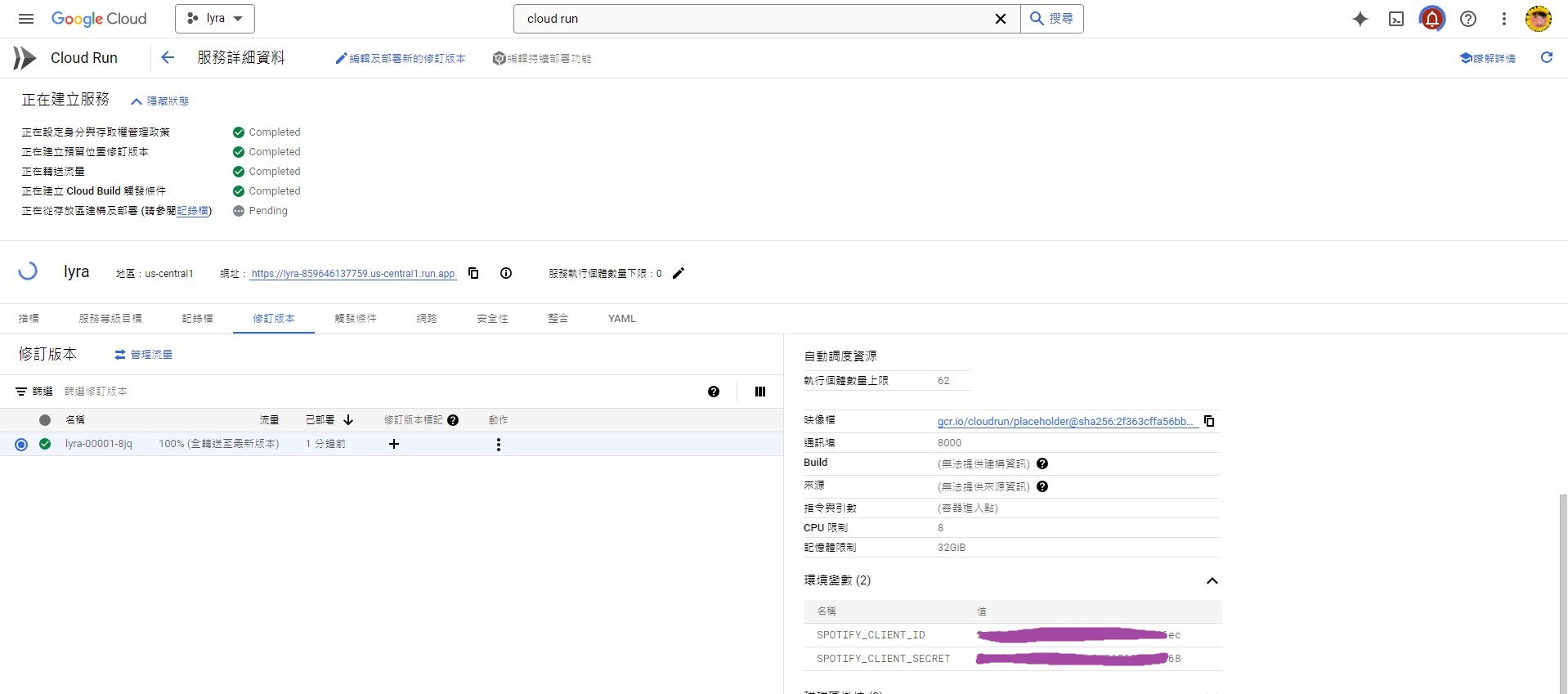Clear the search box with the X icon
Screen dimensions: 1568x694
[x=1000, y=19]
